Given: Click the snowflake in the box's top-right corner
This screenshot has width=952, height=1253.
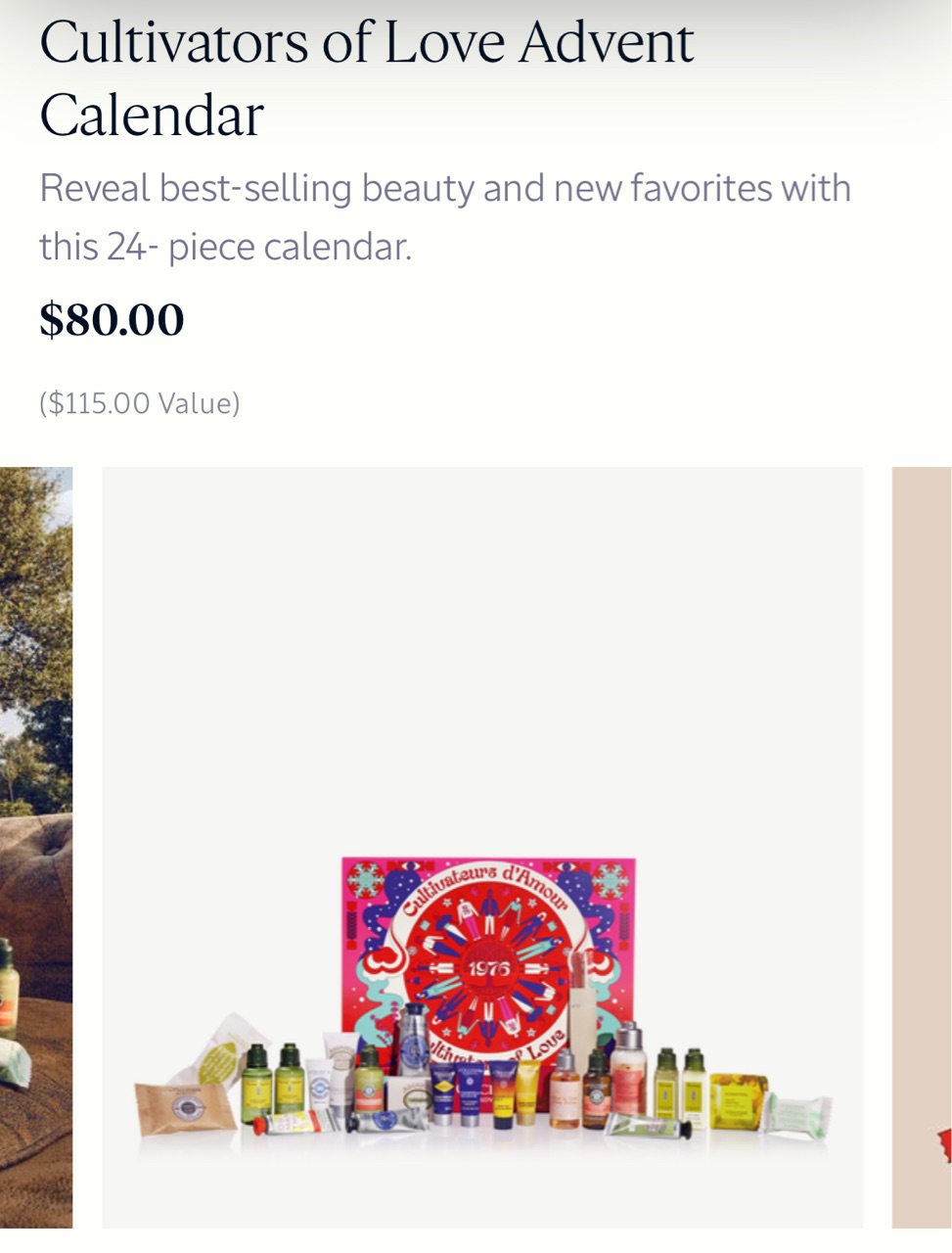Looking at the screenshot, I should 610,879.
